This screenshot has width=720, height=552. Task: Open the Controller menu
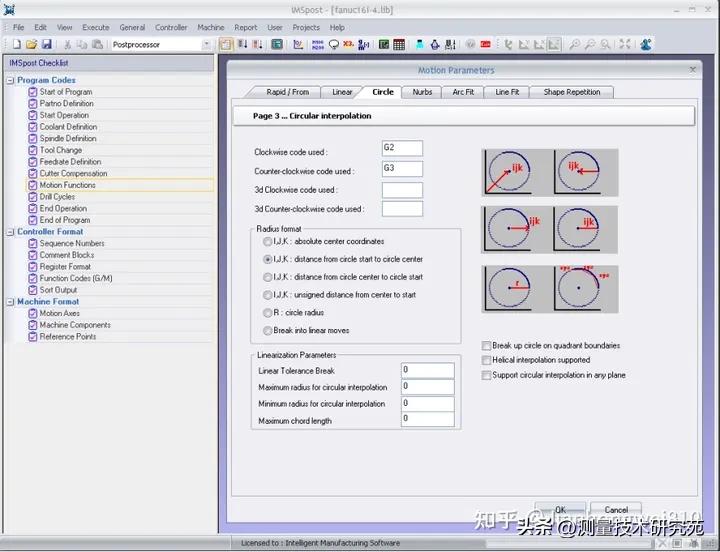point(171,27)
